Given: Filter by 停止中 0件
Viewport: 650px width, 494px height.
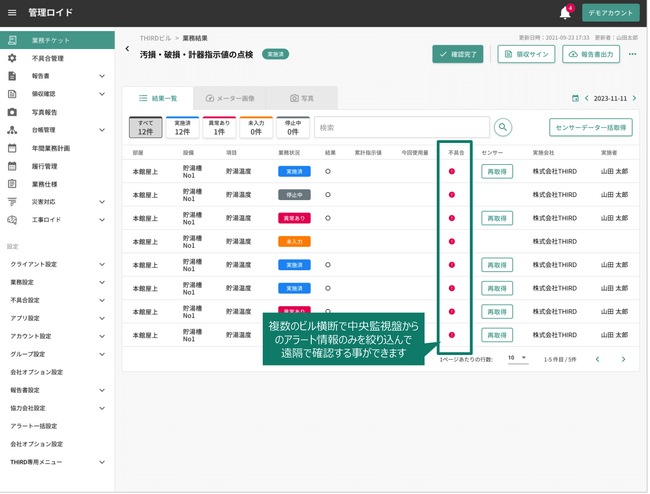Looking at the screenshot, I should pos(293,127).
